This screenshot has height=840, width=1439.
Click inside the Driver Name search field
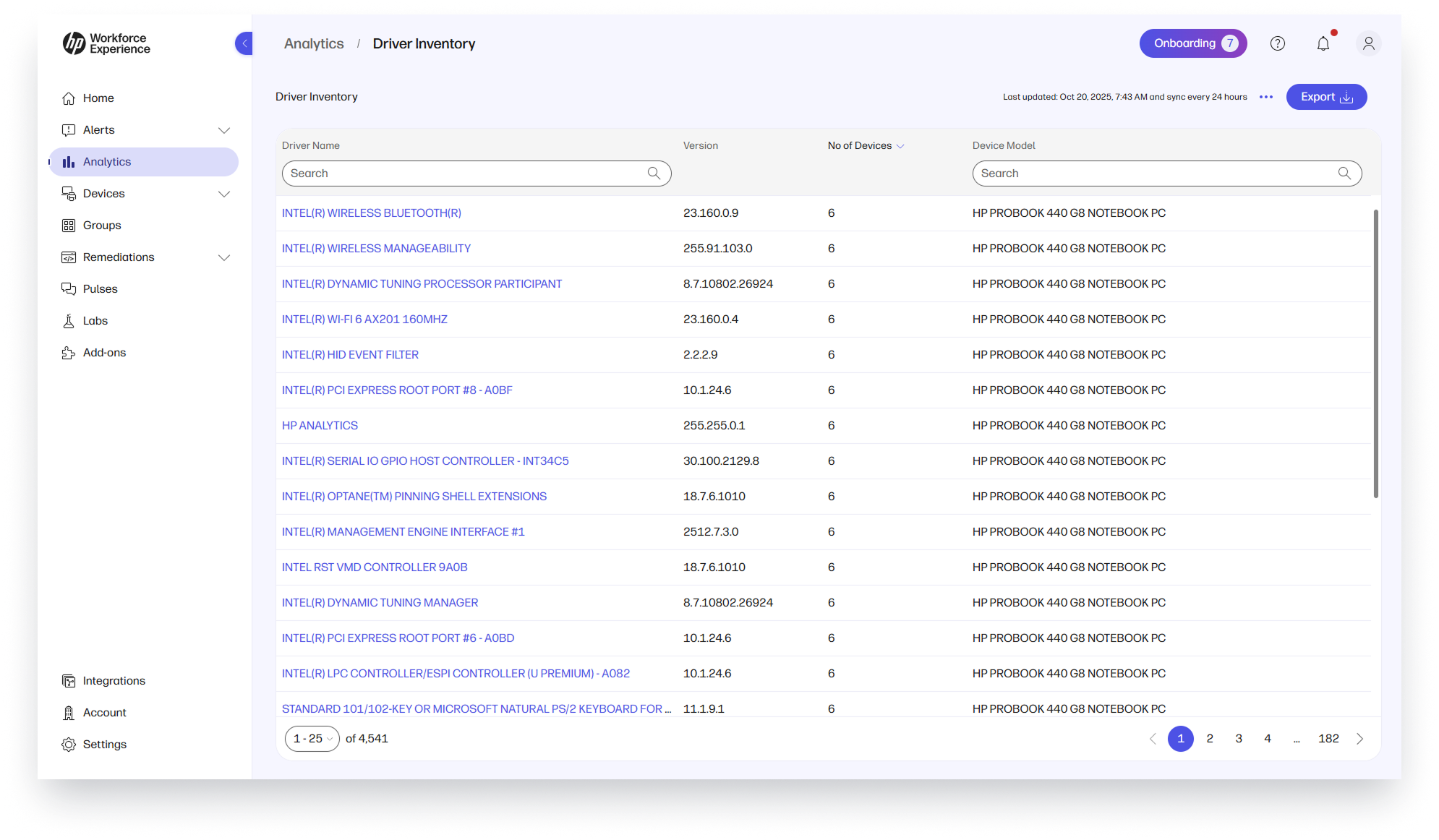point(463,173)
